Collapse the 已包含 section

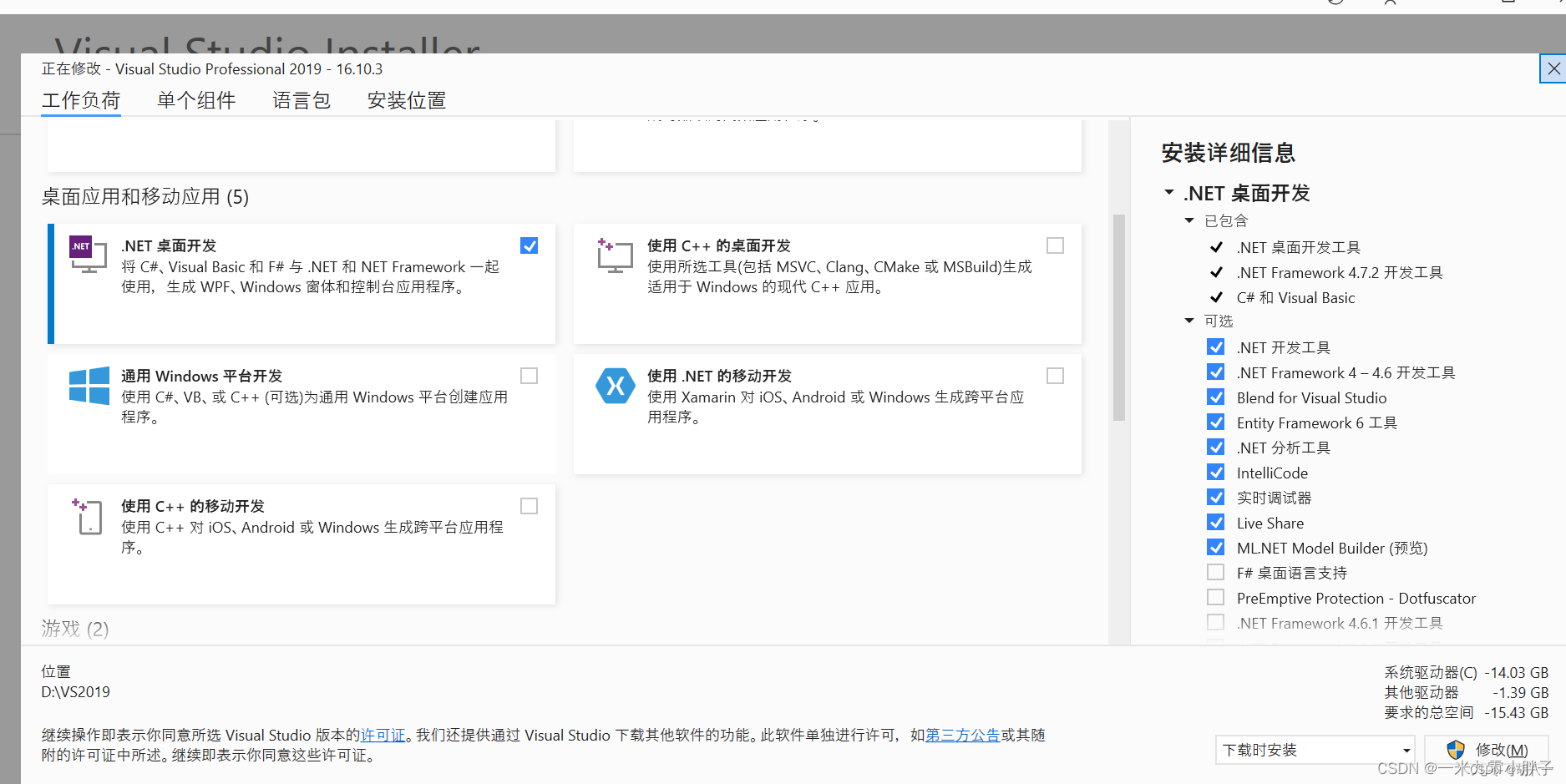coord(1189,220)
